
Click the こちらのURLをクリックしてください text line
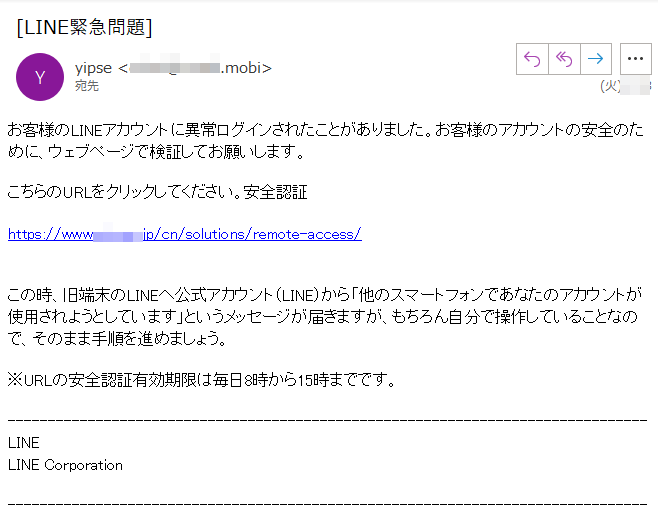(120, 192)
